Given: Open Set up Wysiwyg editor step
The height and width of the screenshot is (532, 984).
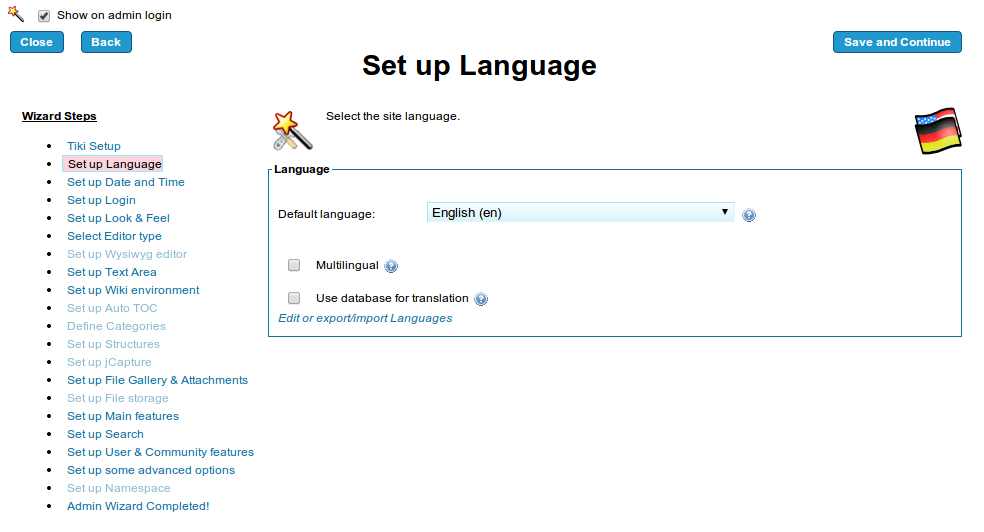Looking at the screenshot, I should click(x=127, y=254).
